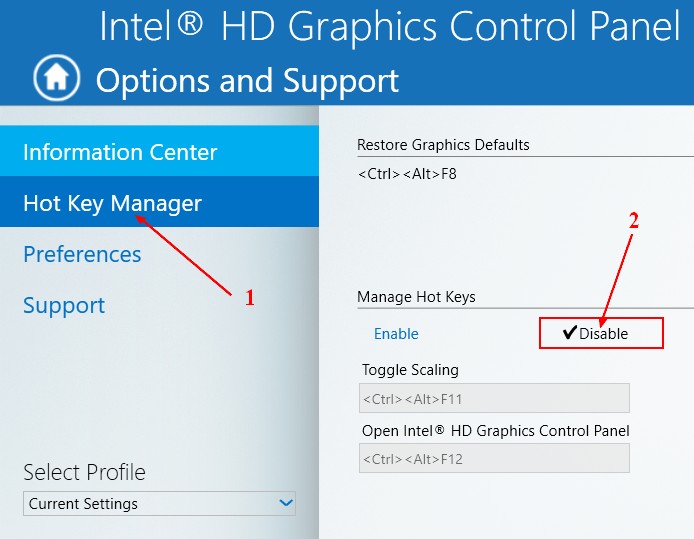Click the Intel HD Graphics Control Panel title
The height and width of the screenshot is (539, 694).
390,27
